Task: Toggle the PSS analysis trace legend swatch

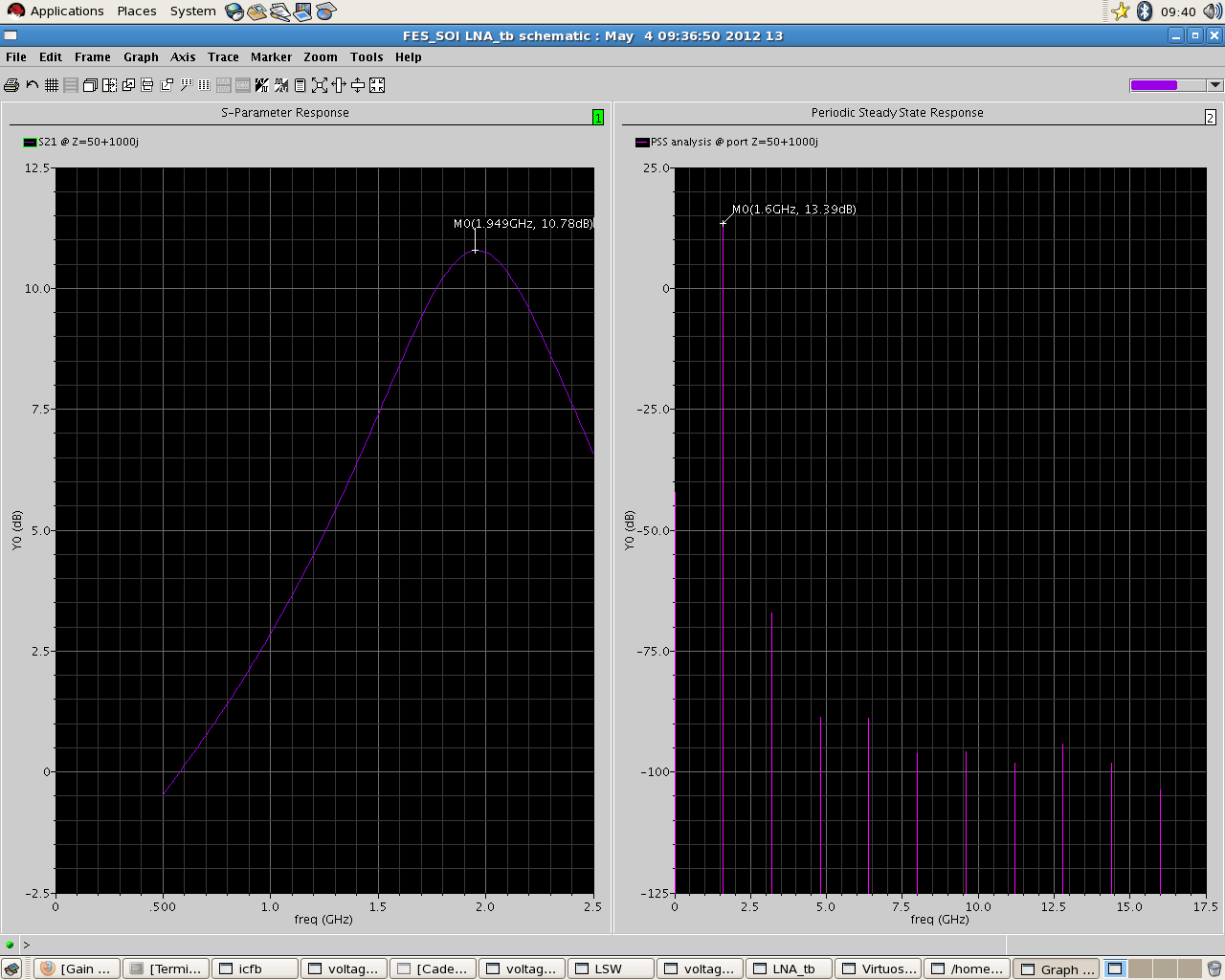Action: click(642, 143)
